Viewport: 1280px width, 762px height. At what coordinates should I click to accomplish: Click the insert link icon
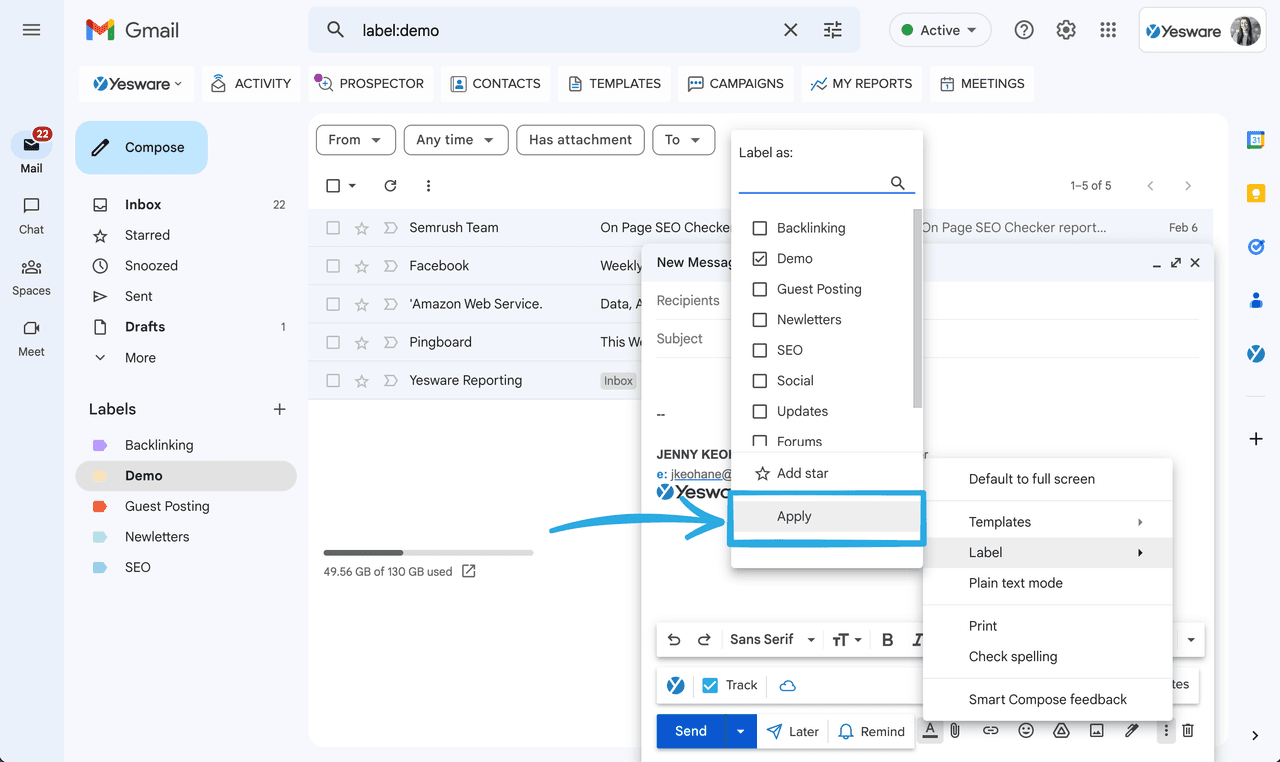pyautogui.click(x=990, y=731)
